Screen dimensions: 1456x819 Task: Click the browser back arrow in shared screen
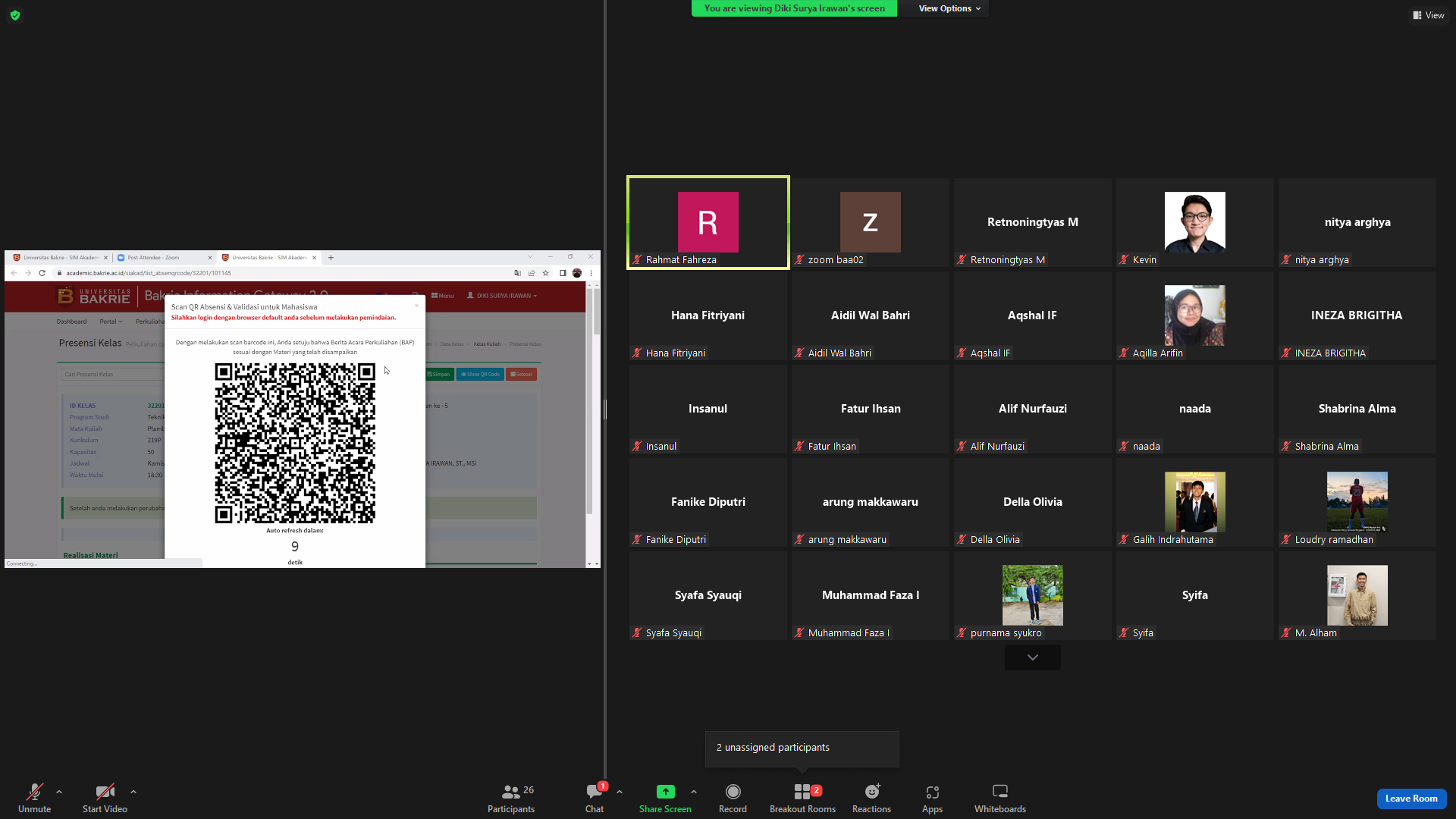coord(14,273)
